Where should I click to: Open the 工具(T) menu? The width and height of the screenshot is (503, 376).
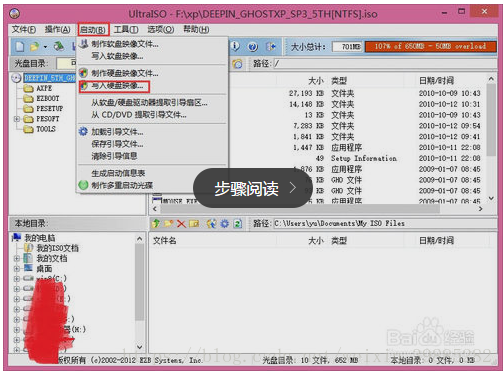click(x=126, y=30)
